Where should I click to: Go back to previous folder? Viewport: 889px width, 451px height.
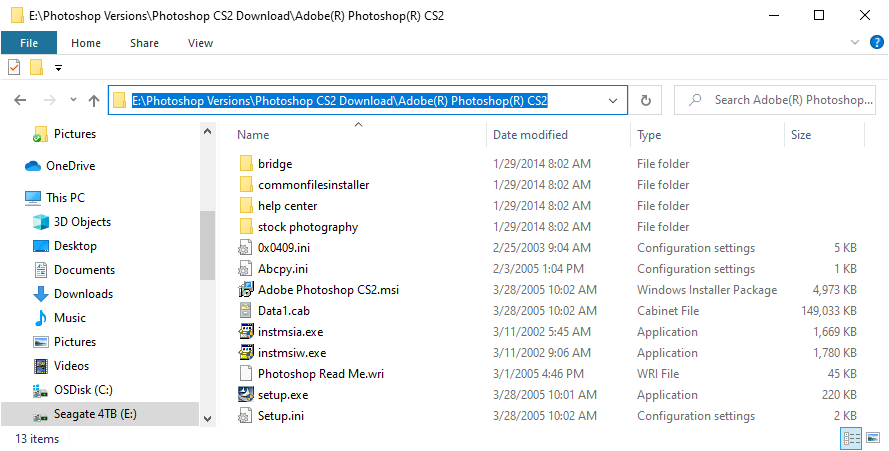(x=20, y=100)
